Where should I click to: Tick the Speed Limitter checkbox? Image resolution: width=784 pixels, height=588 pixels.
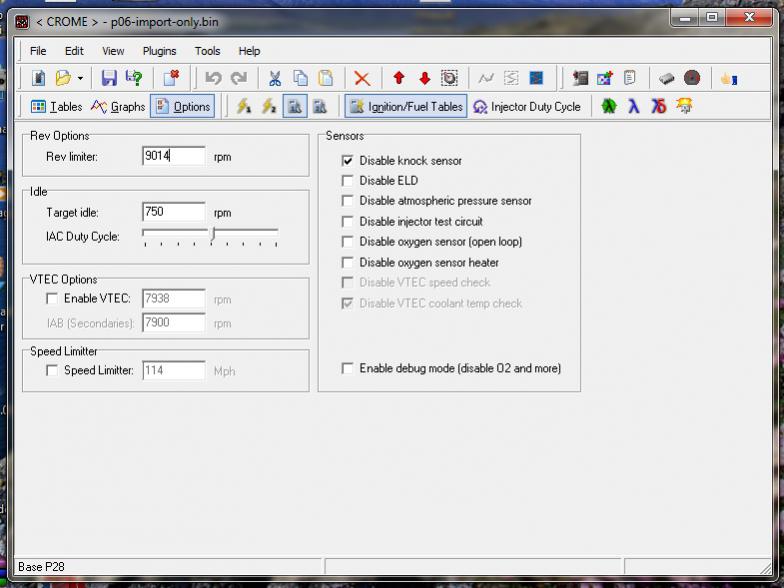[52, 370]
